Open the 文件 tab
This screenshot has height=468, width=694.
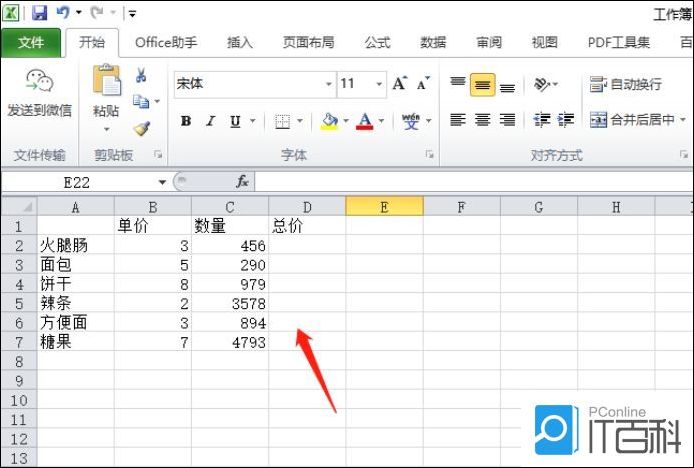(31, 43)
